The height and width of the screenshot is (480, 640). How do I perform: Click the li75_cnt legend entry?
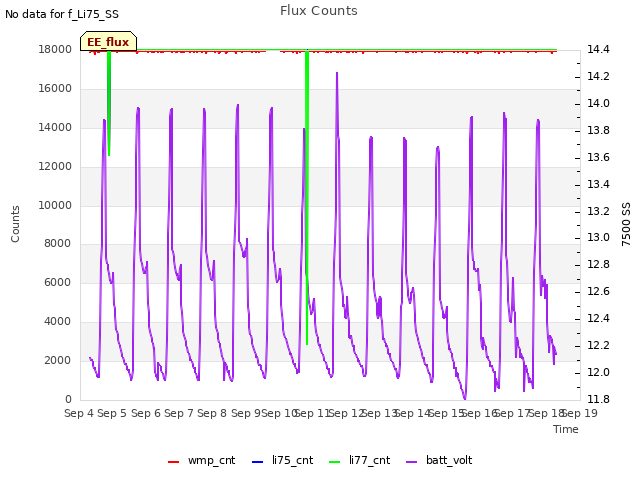pos(282,460)
